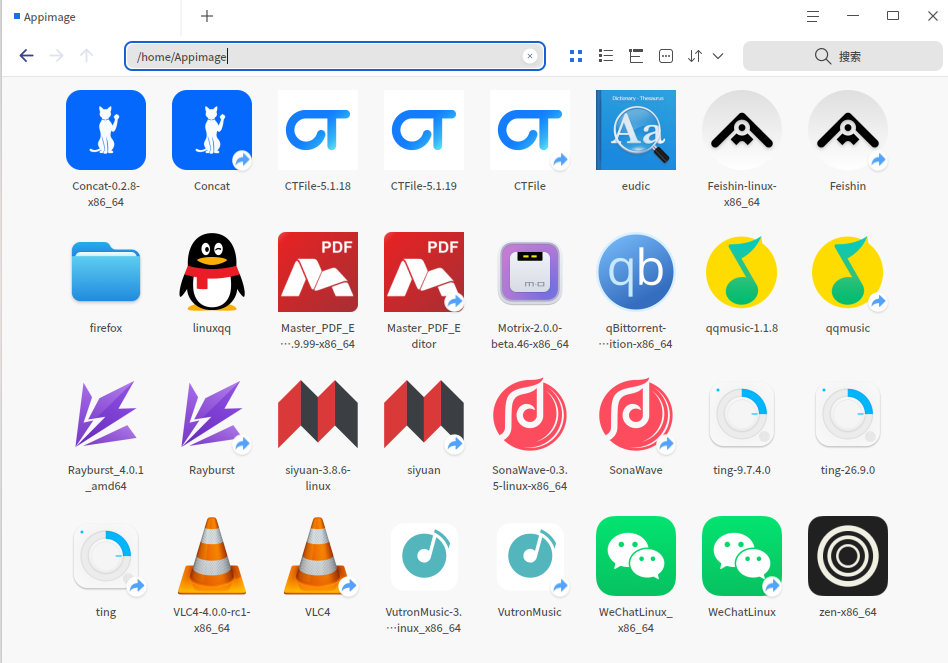Image resolution: width=948 pixels, height=663 pixels.
Task: Go back to previous folder
Action: (26, 56)
